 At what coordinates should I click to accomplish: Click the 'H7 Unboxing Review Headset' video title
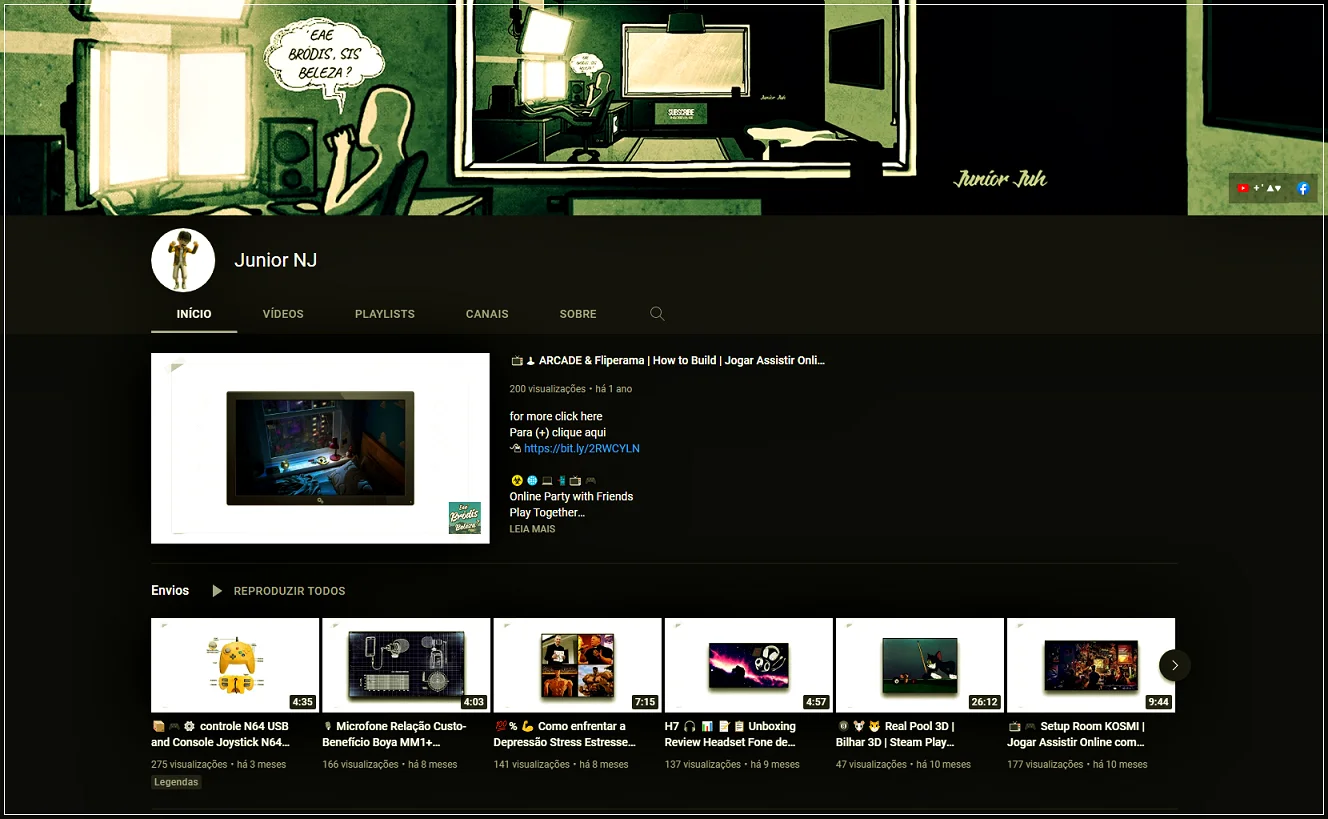731,734
